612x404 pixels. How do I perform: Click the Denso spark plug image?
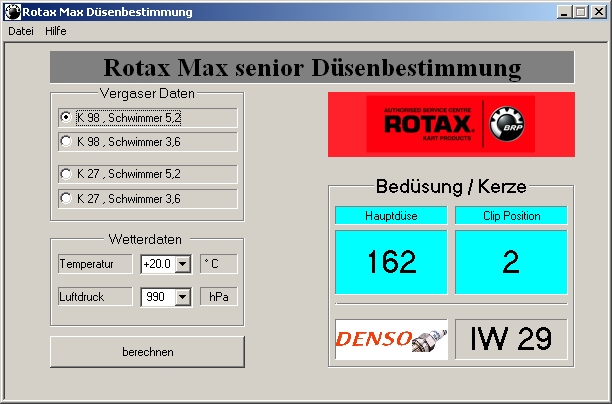391,339
